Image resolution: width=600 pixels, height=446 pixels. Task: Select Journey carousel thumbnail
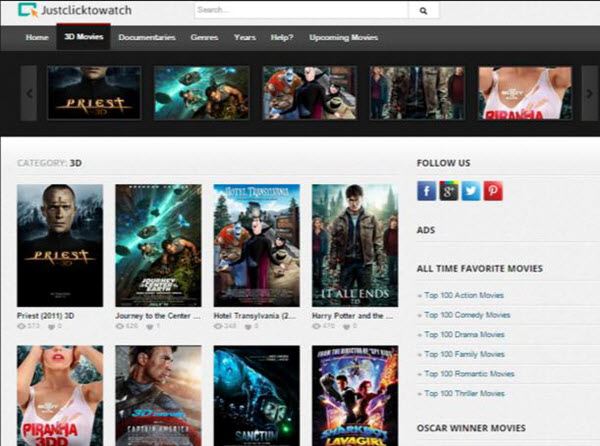(202, 93)
